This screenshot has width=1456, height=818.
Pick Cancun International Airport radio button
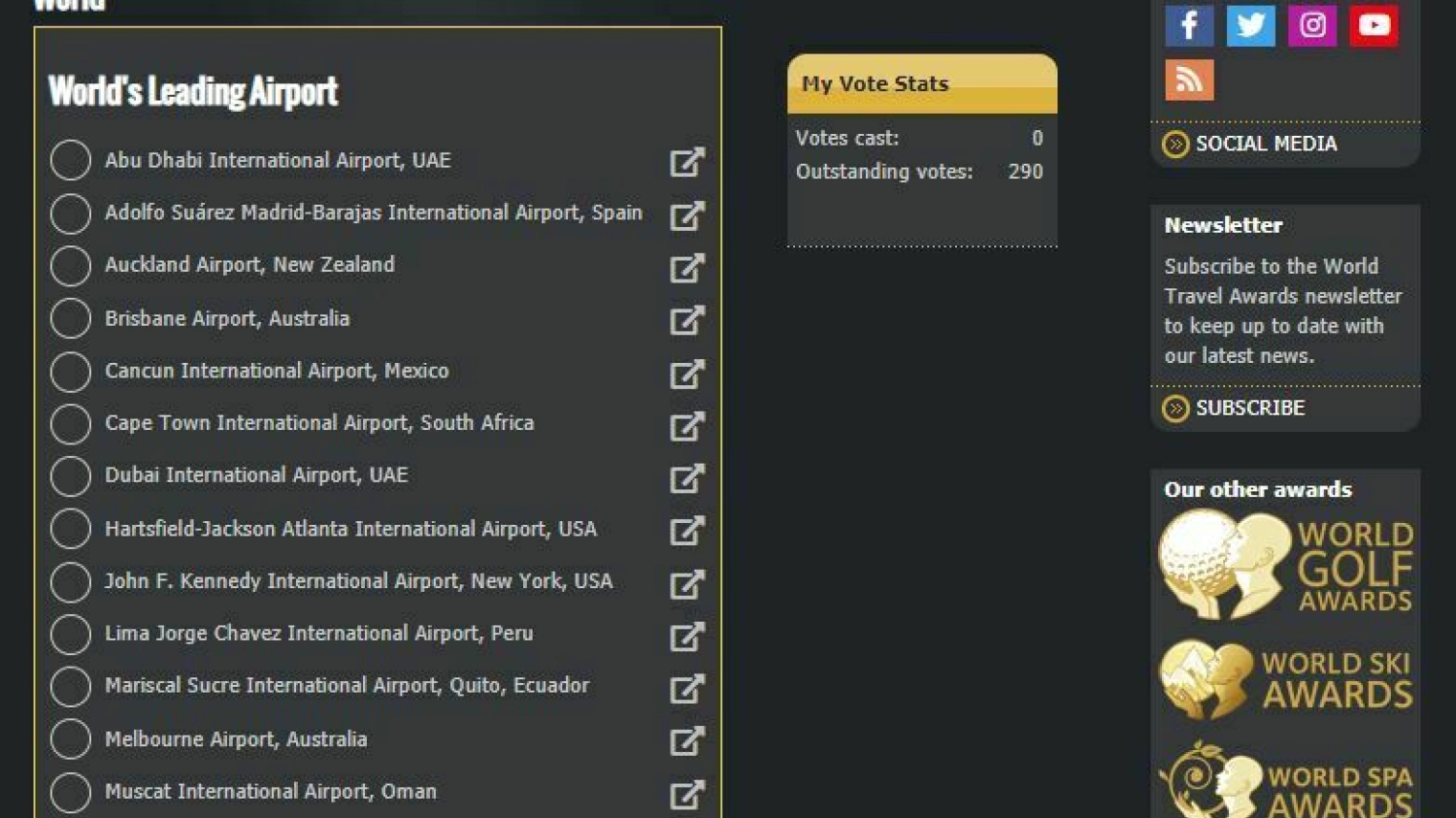[x=71, y=372]
